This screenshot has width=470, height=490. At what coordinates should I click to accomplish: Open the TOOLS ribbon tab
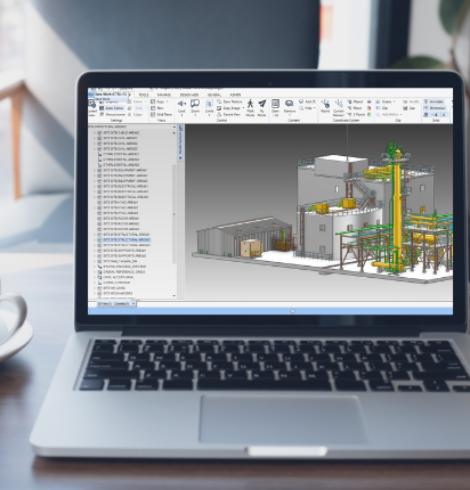(143, 95)
